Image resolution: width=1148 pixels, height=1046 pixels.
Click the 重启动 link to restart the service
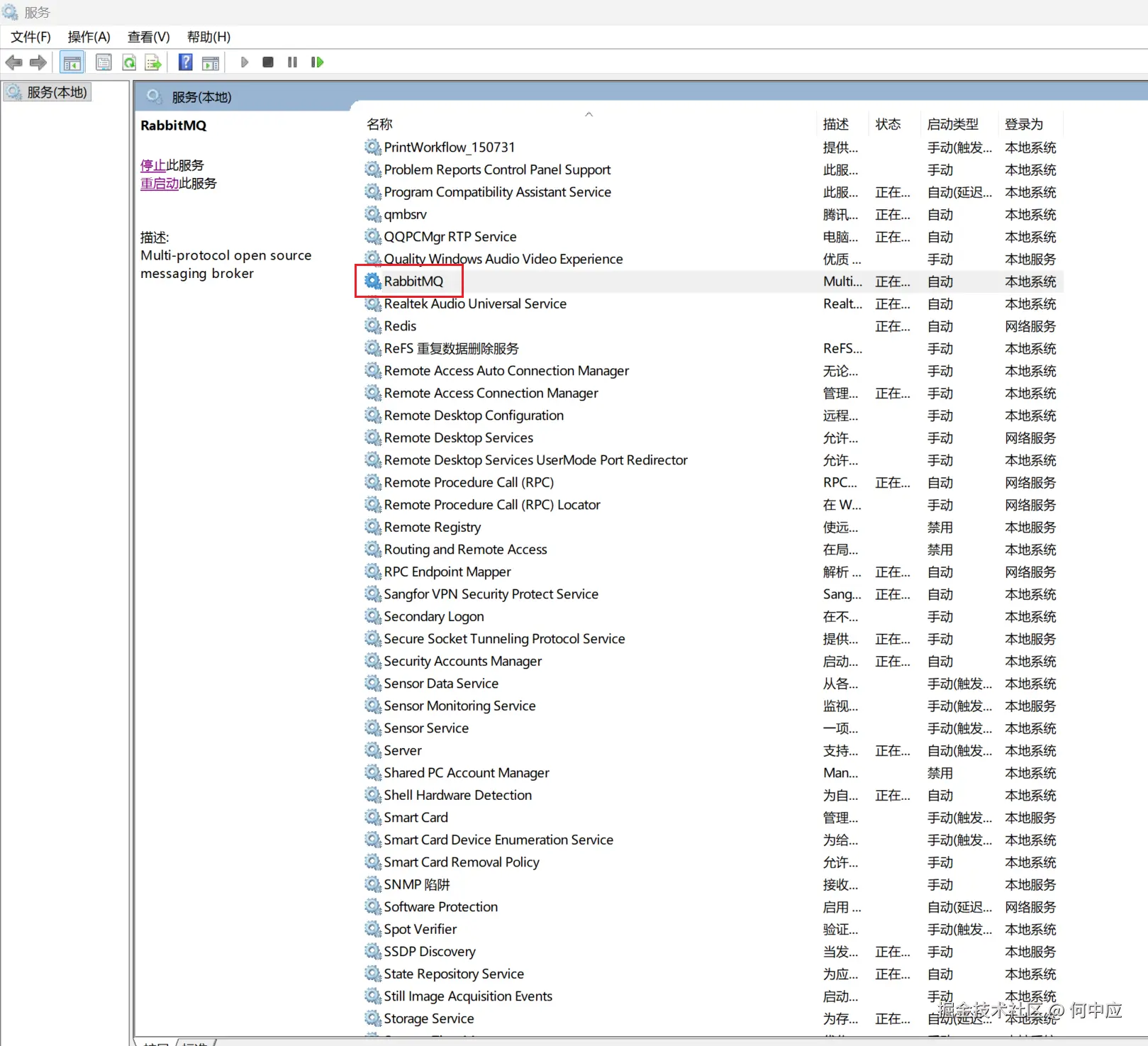[160, 184]
